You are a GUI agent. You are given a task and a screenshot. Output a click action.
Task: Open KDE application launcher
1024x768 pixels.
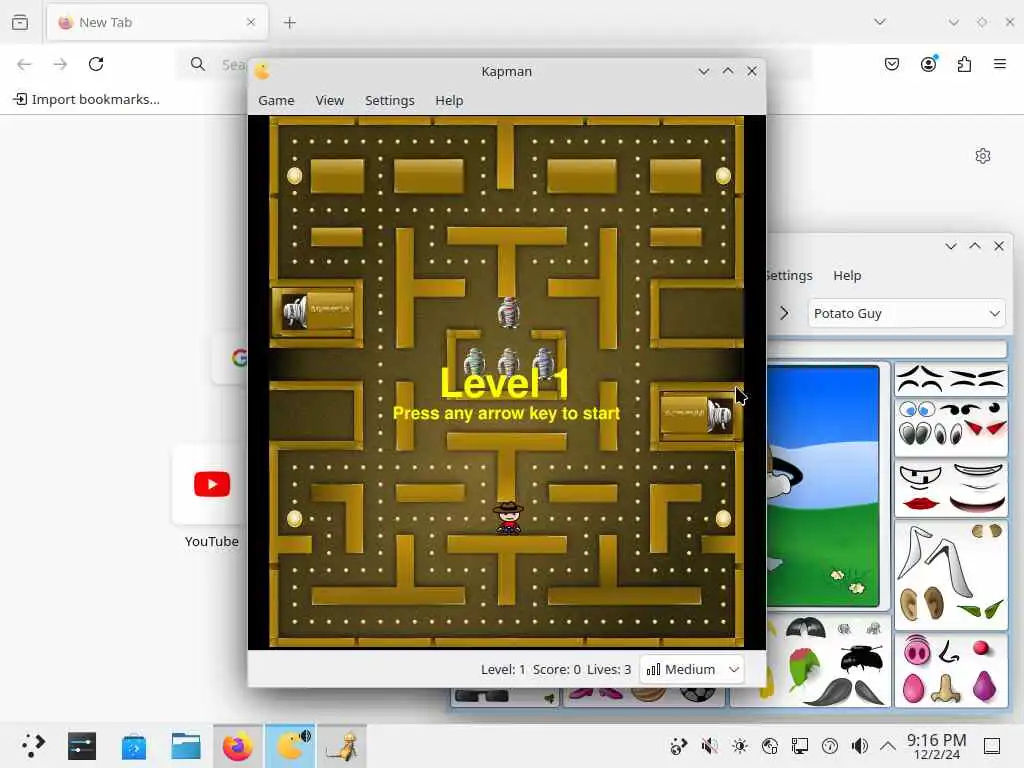point(33,746)
